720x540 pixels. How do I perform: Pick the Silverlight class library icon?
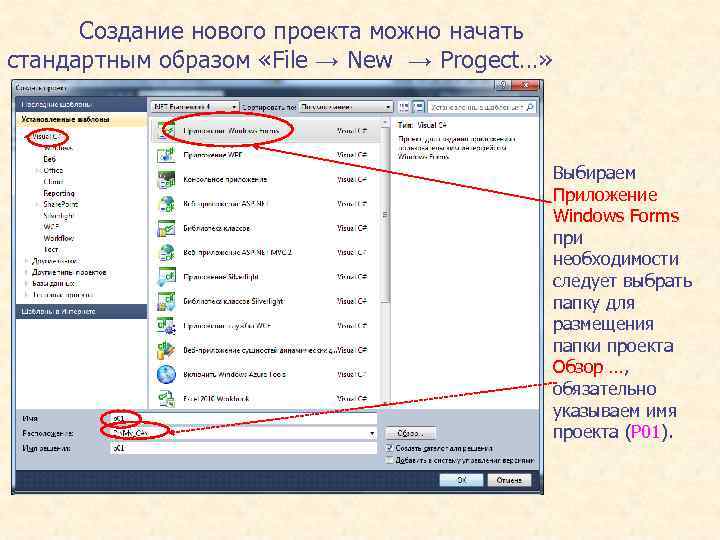(166, 301)
